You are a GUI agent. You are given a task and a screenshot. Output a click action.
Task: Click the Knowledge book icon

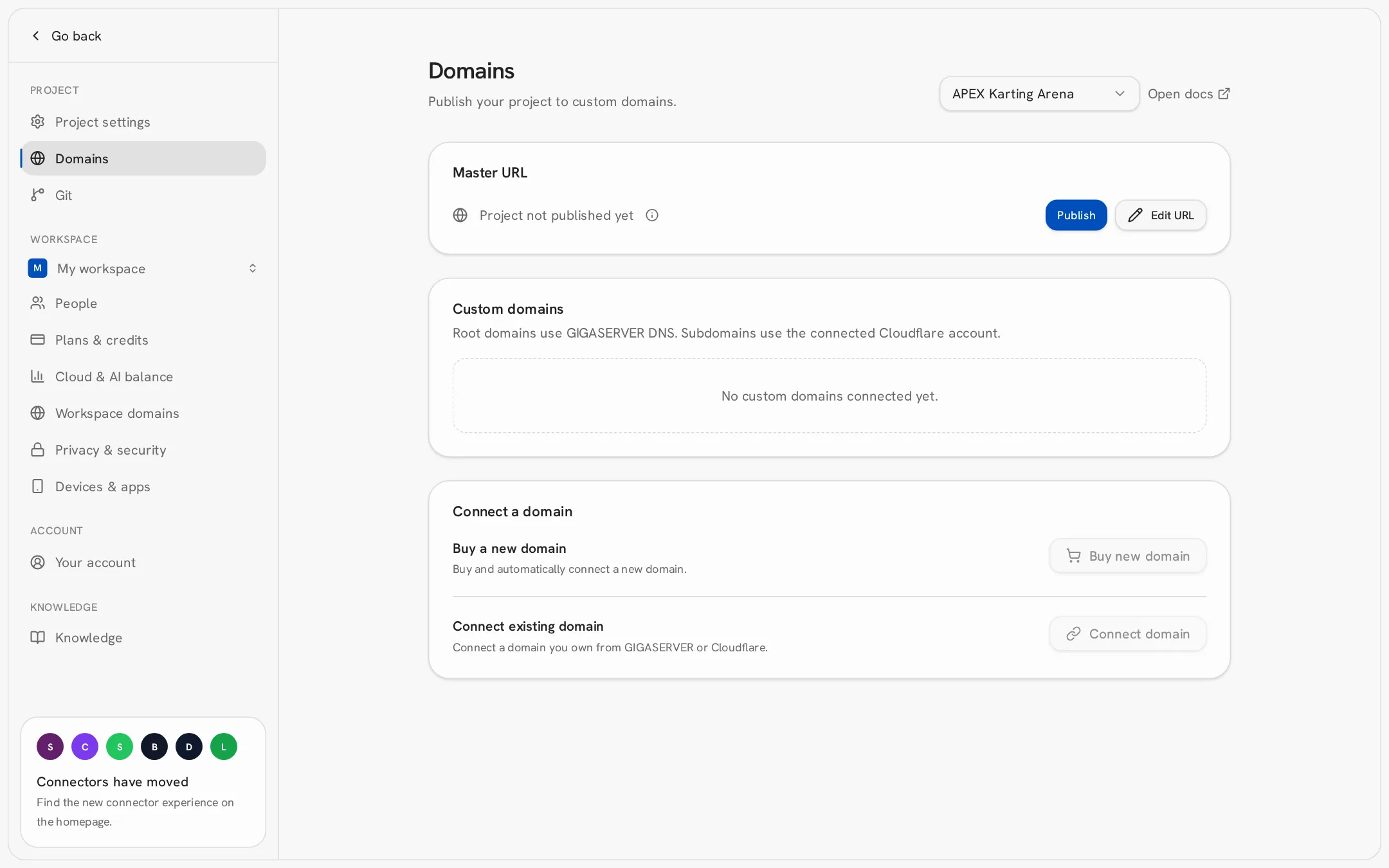38,637
